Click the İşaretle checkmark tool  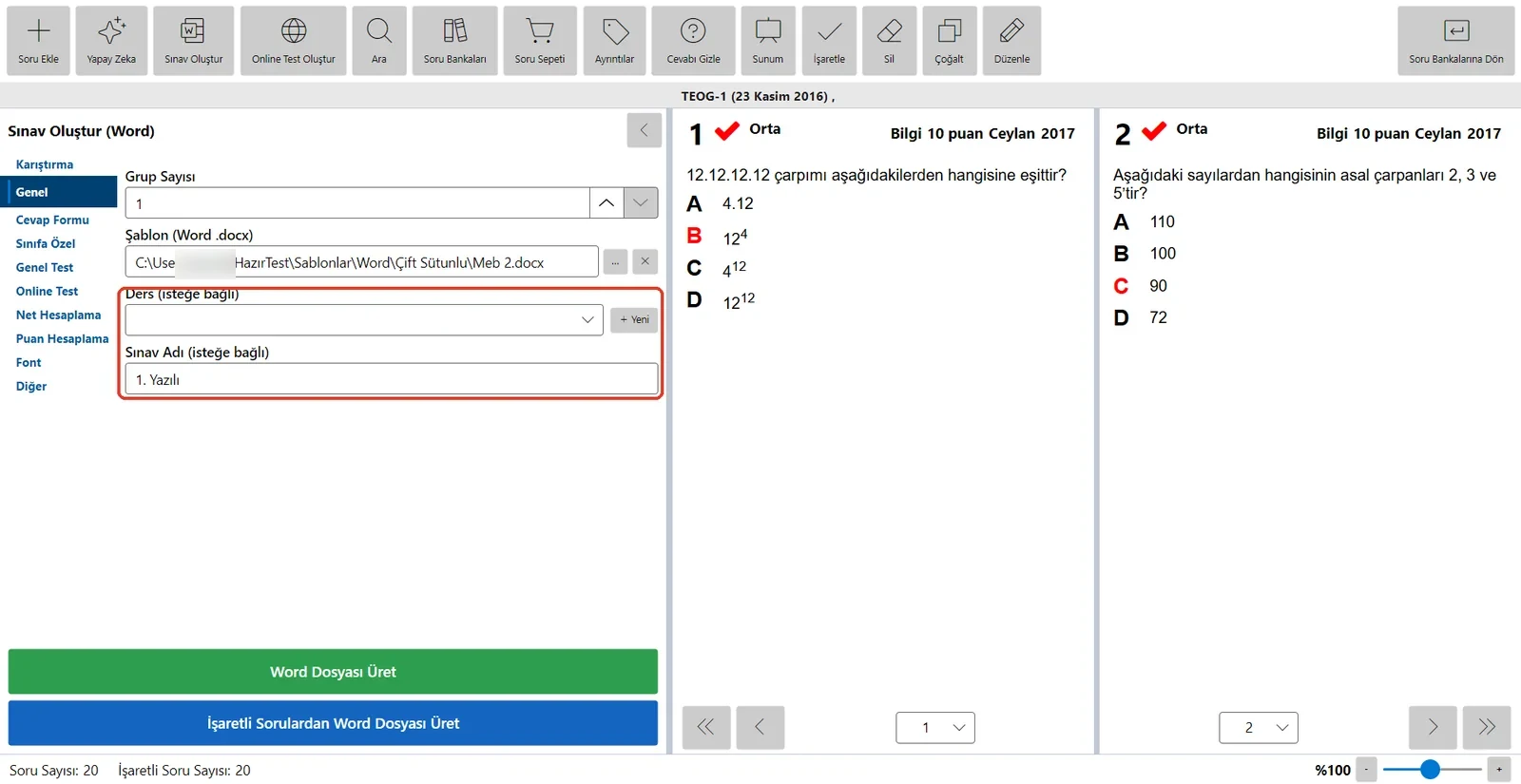829,41
